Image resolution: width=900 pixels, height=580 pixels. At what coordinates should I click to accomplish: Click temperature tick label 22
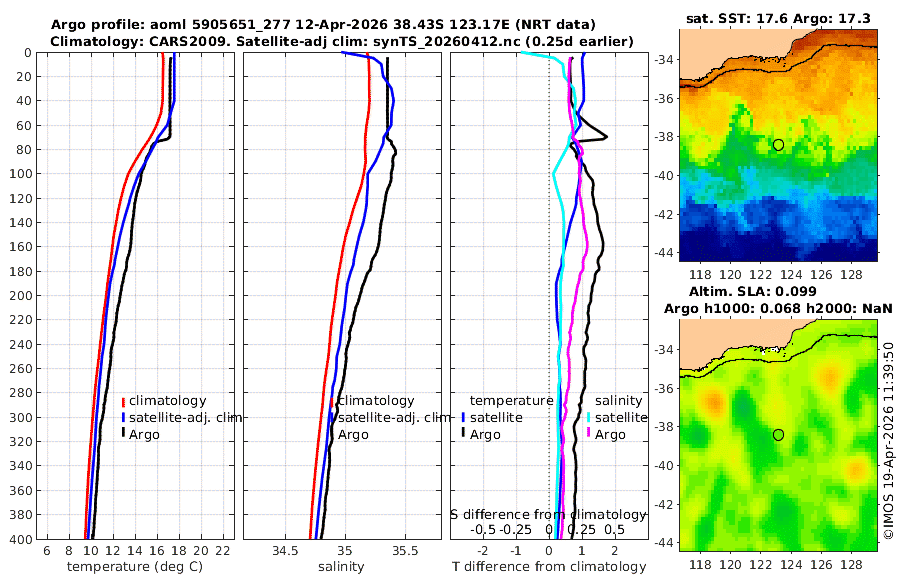coord(223,551)
